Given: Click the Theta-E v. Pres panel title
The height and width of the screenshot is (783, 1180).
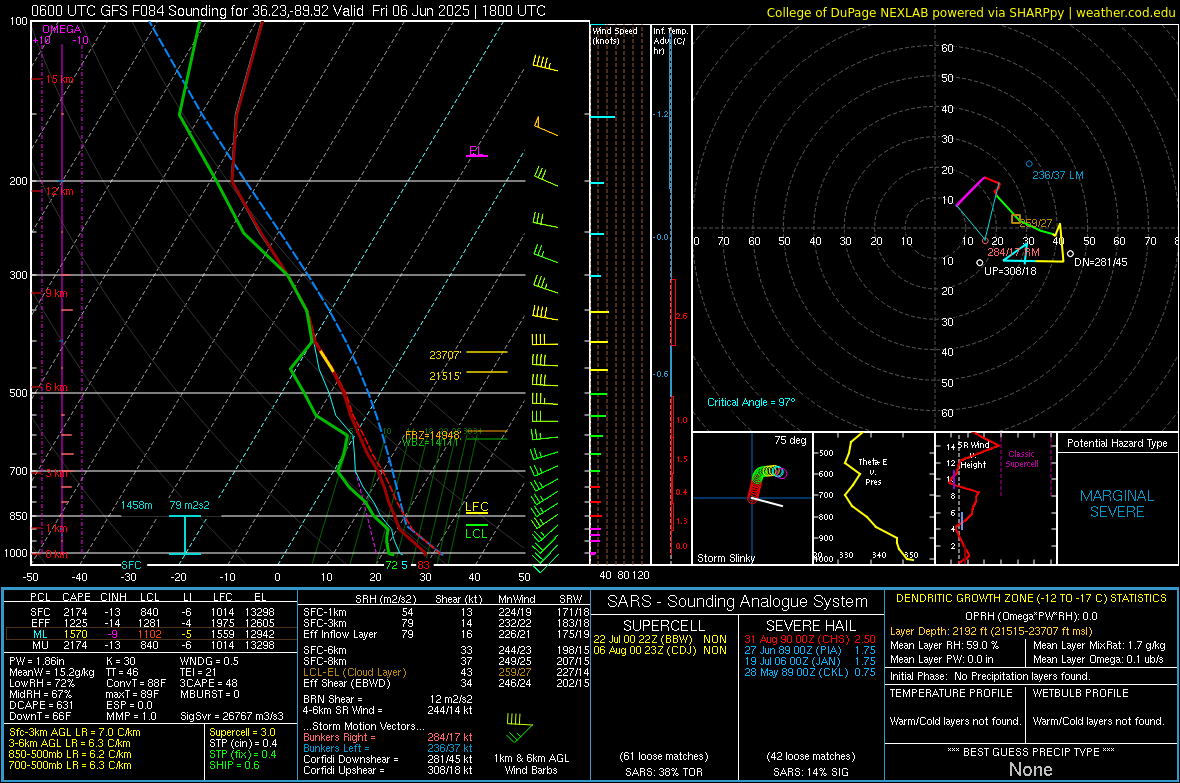Looking at the screenshot, I should point(872,471).
